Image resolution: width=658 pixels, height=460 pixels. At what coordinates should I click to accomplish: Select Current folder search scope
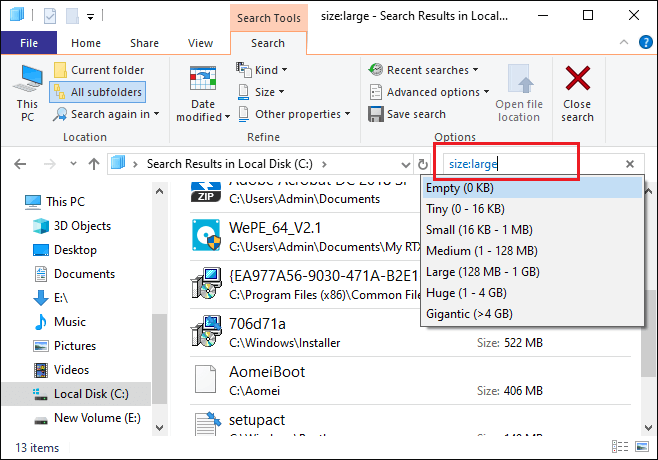(x=99, y=70)
